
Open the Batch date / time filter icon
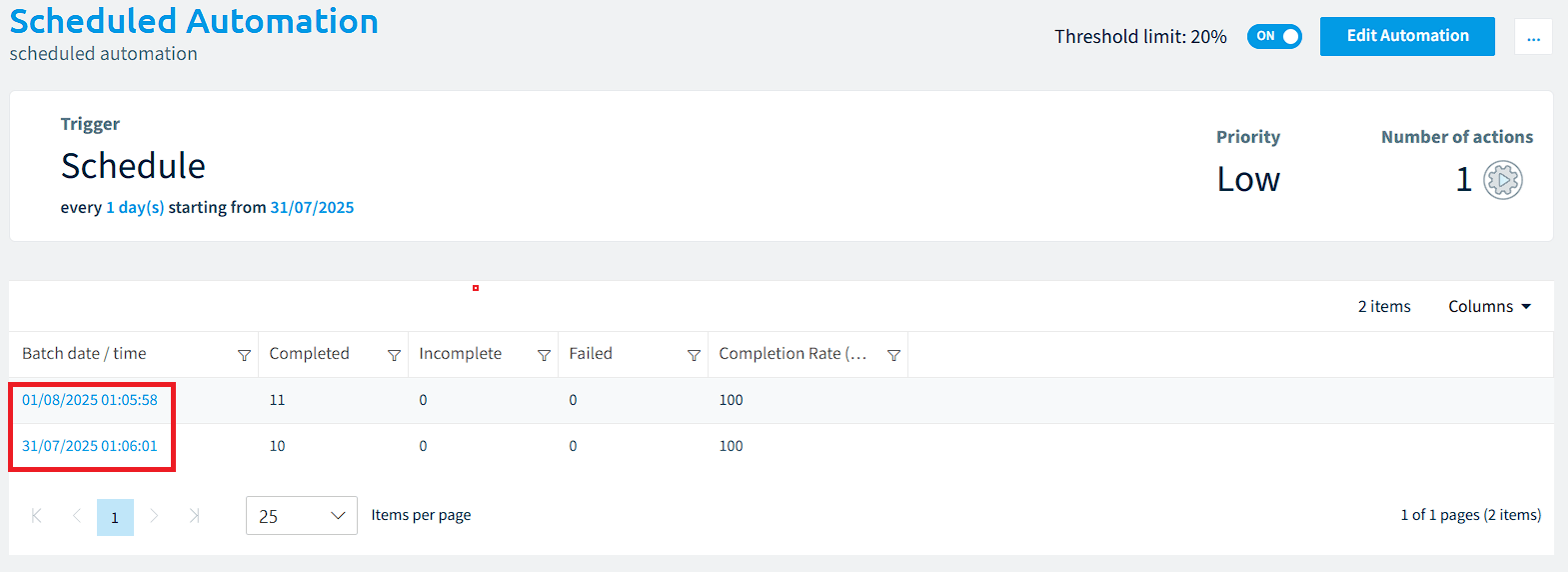pyautogui.click(x=244, y=355)
